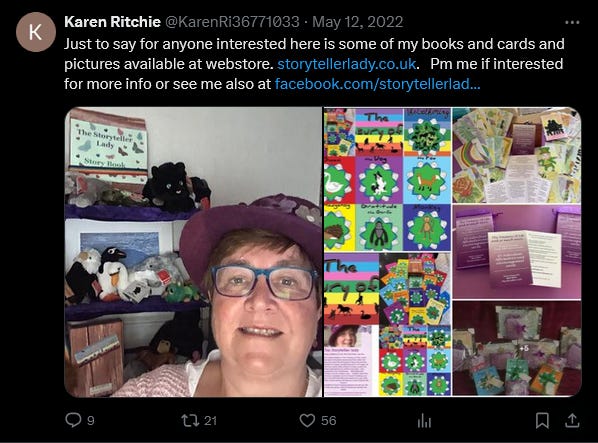Screen dimensions: 598x443
Task: Open the storytellerlady.co.uk link
Action: click(346, 64)
